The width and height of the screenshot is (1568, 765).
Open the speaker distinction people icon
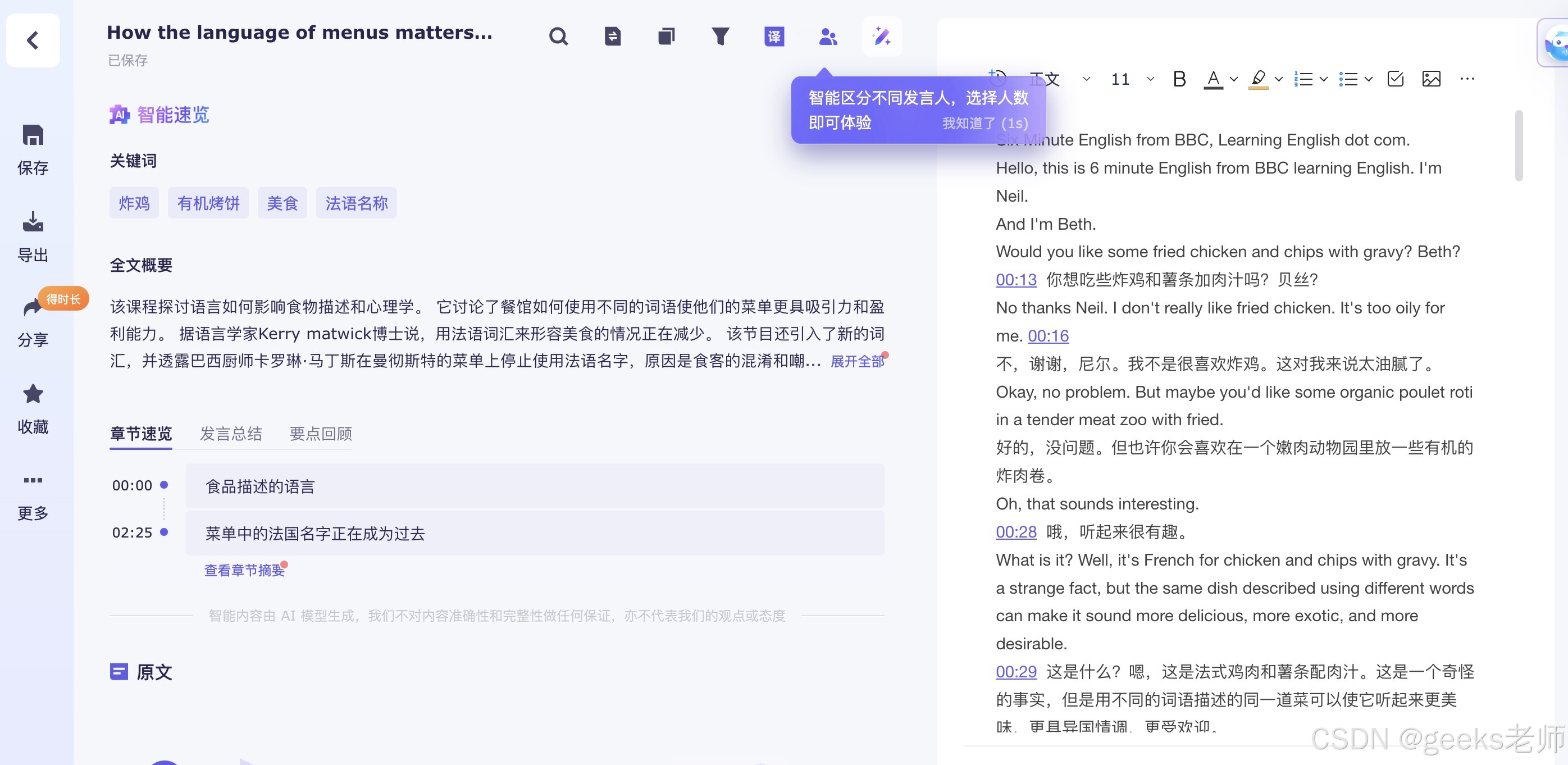tap(828, 37)
